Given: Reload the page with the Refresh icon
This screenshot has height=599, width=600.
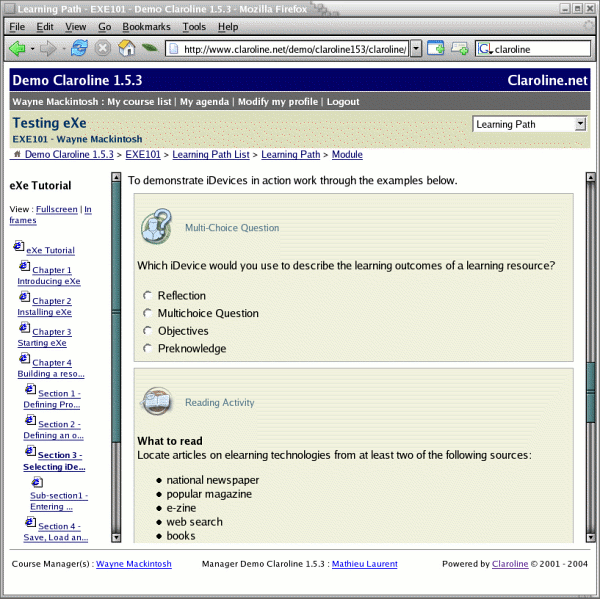Looking at the screenshot, I should [79, 49].
